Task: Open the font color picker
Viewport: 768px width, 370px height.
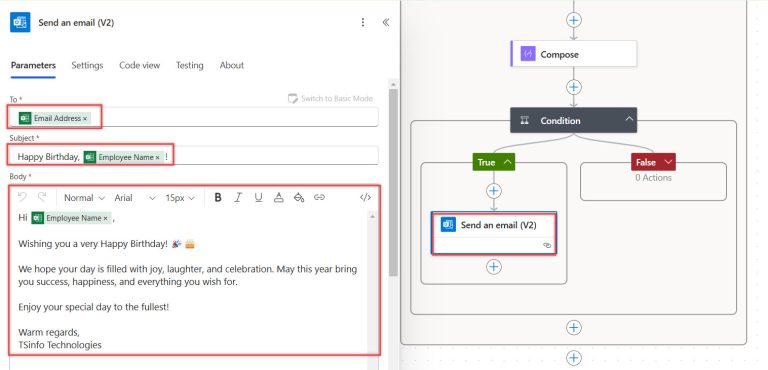Action: coord(278,197)
